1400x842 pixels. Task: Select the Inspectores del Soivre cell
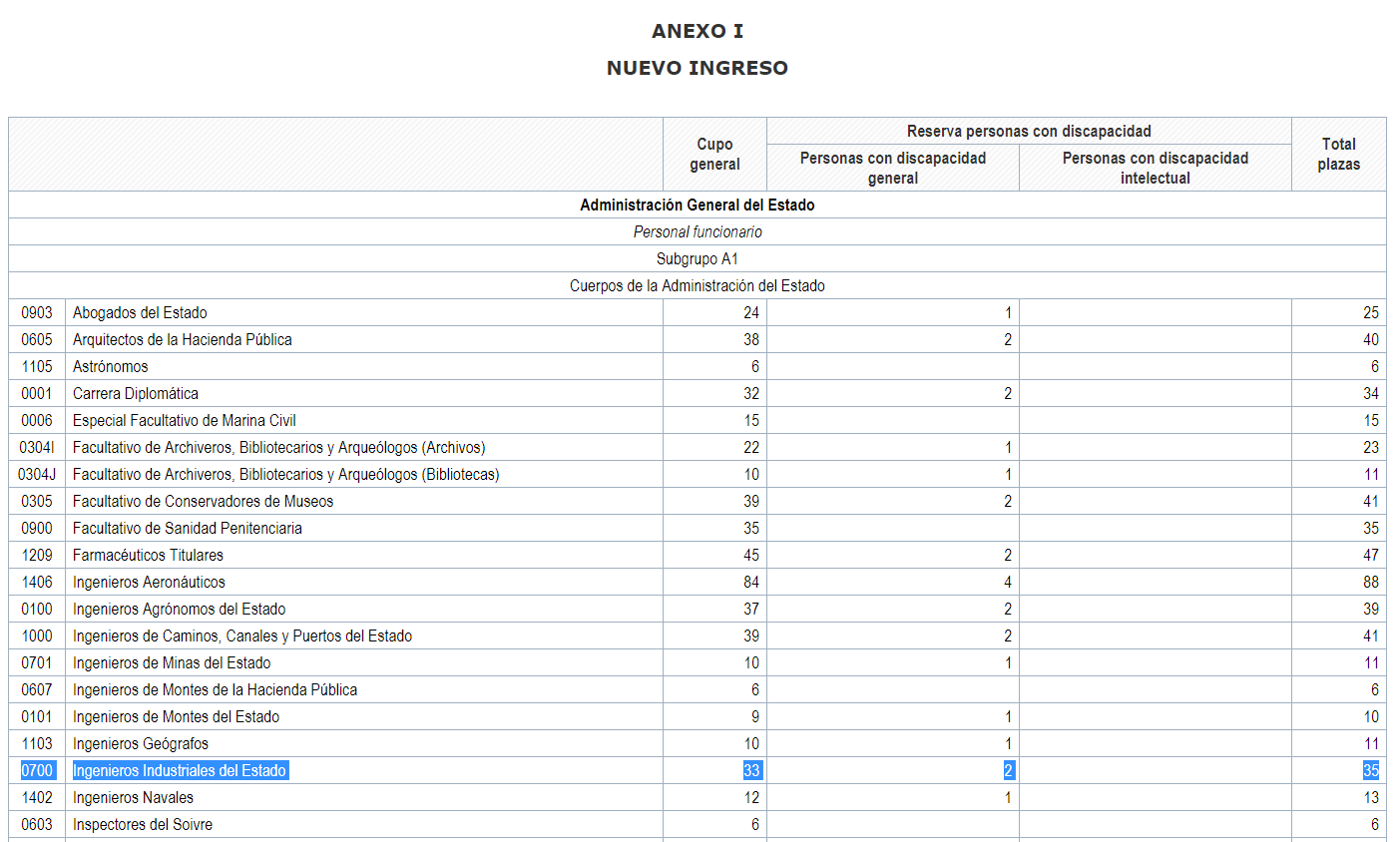pyautogui.click(x=143, y=825)
